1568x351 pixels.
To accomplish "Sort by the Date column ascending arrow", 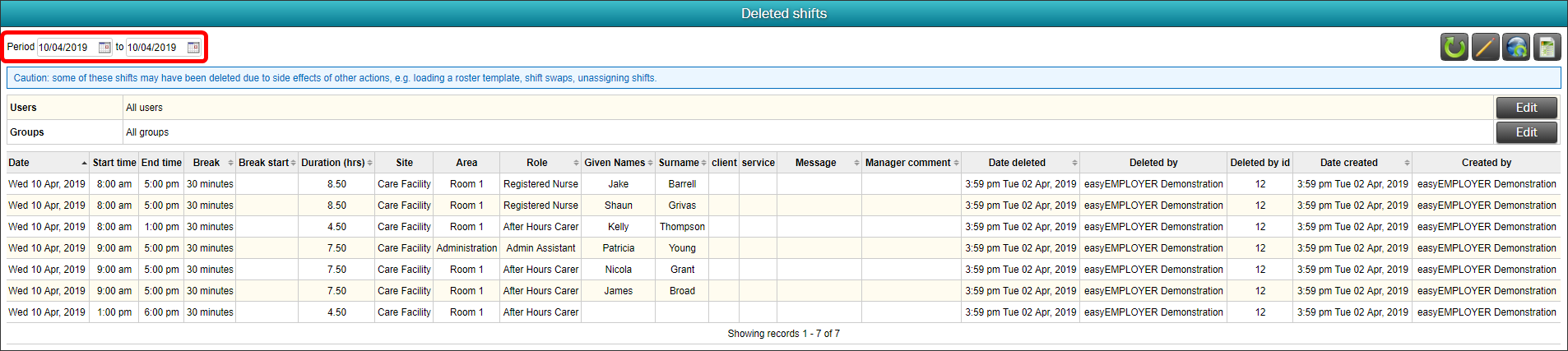I will point(84,163).
